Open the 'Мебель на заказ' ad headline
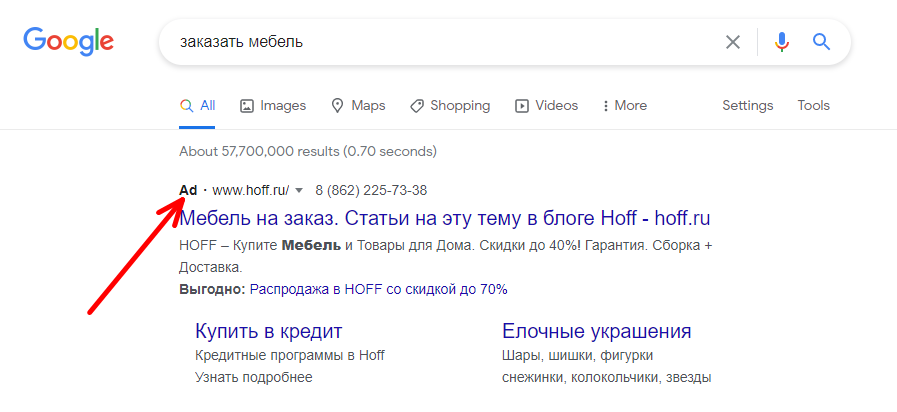This screenshot has width=897, height=412. (x=444, y=218)
